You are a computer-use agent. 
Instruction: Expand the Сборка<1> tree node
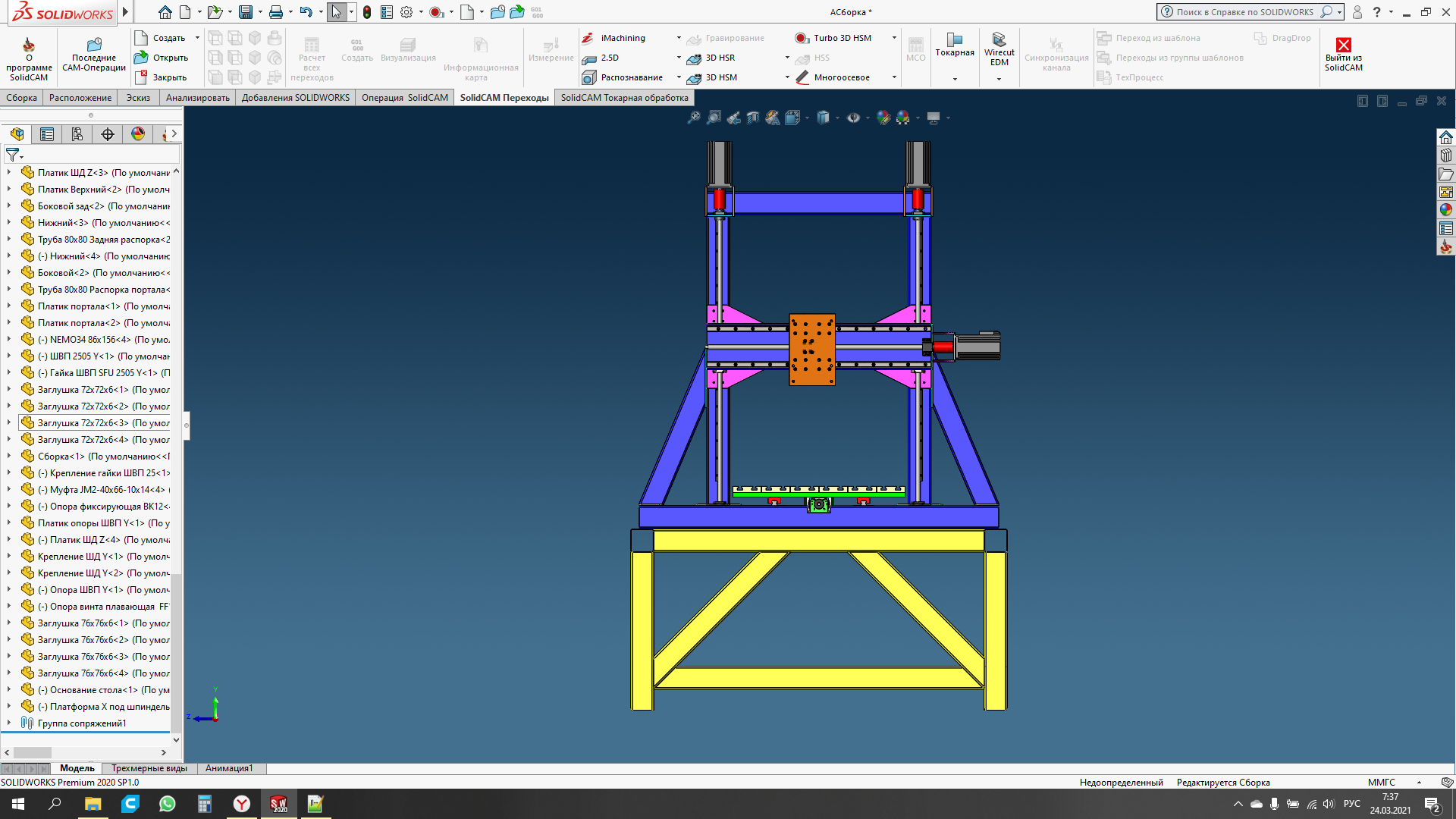9,457
